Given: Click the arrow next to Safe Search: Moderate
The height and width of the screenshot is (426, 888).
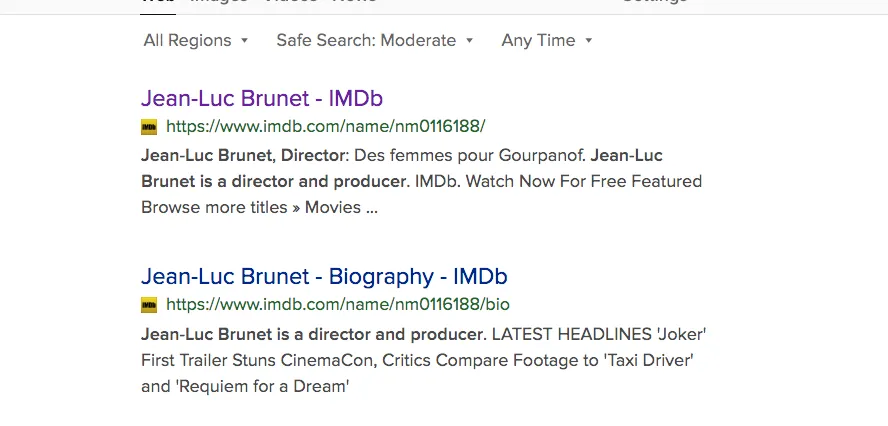Looking at the screenshot, I should (x=469, y=40).
